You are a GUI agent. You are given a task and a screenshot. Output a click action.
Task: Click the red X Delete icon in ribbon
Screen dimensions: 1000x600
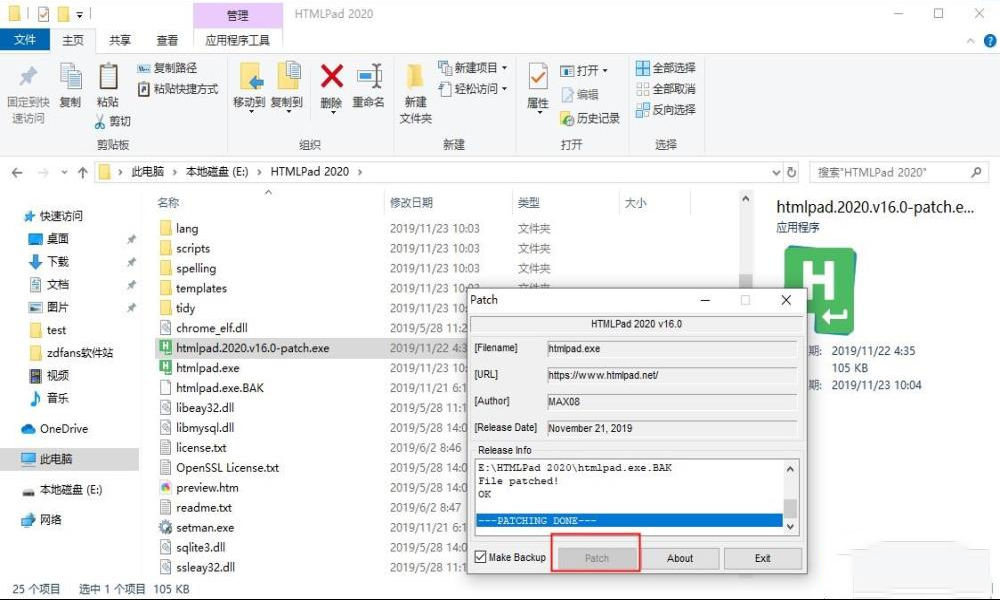(331, 78)
